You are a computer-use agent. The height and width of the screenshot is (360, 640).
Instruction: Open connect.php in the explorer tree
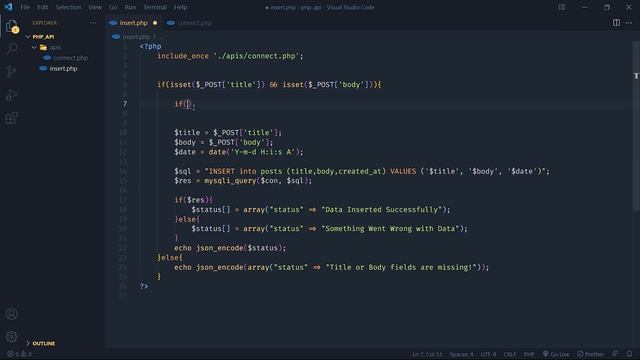tap(70, 58)
